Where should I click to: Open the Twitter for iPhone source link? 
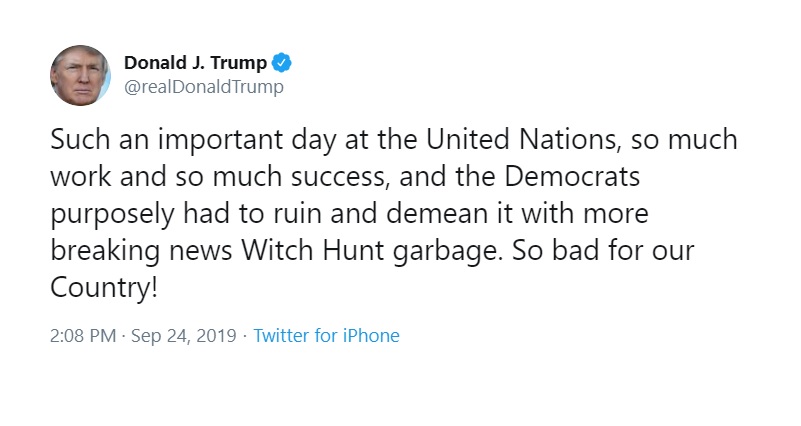(x=326, y=336)
